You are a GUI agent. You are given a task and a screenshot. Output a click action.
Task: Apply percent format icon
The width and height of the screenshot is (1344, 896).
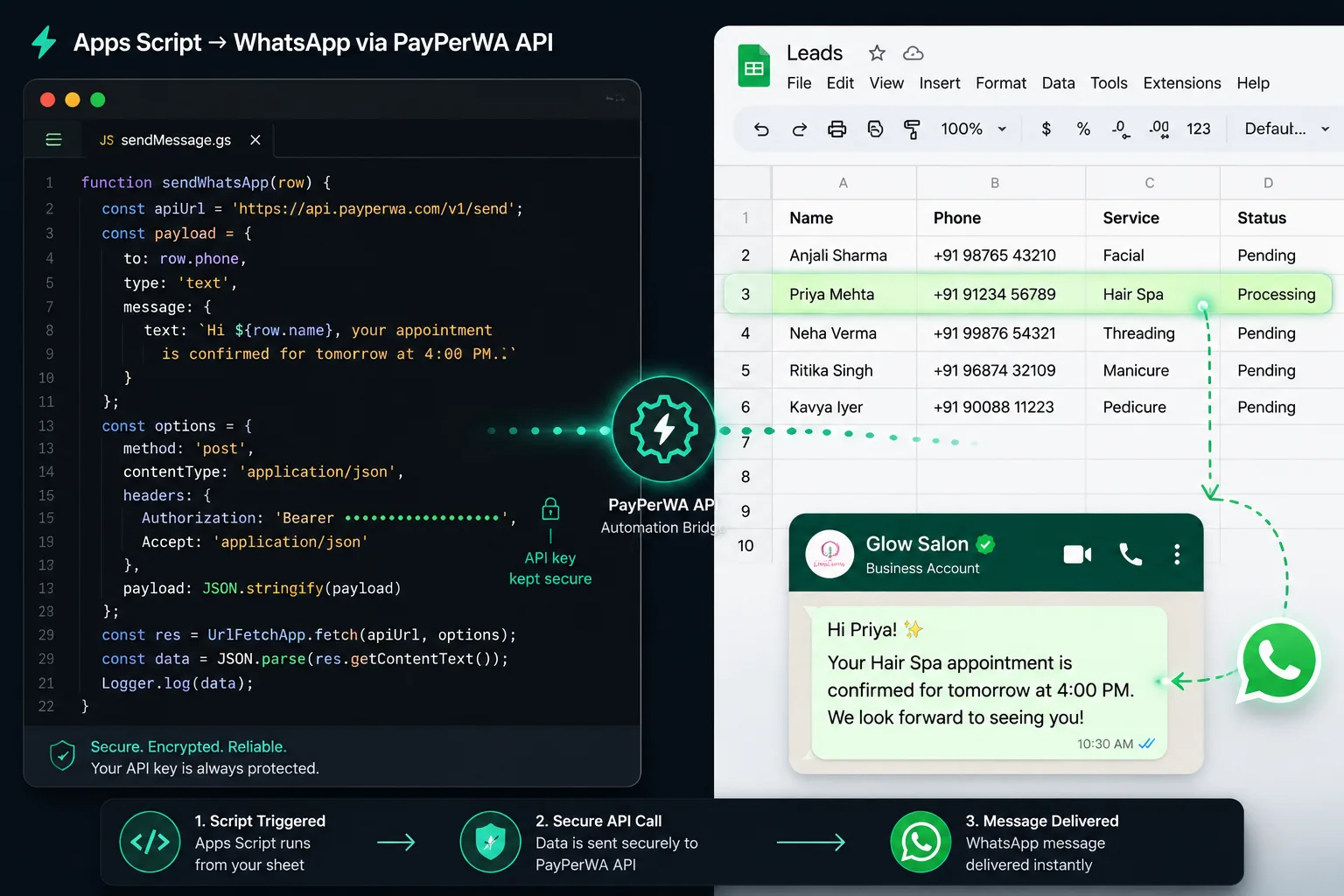[1083, 129]
